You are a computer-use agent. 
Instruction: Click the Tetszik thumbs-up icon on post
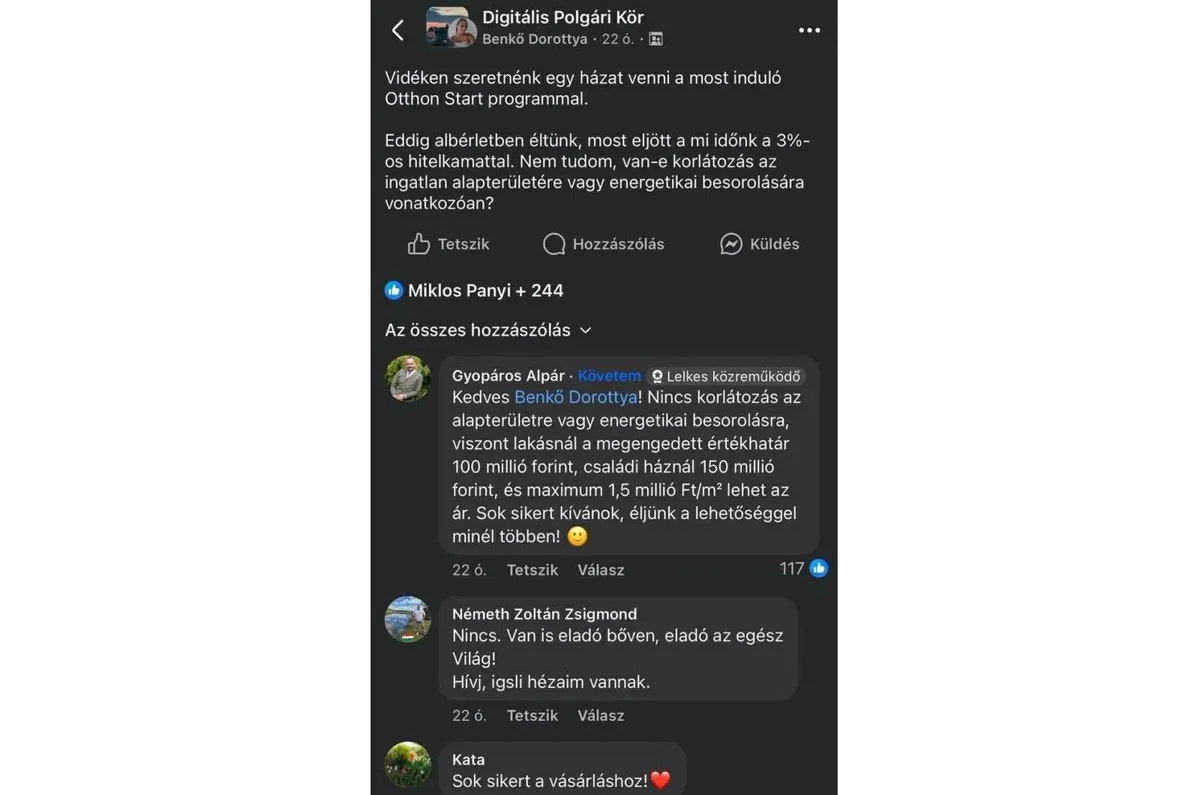[419, 244]
